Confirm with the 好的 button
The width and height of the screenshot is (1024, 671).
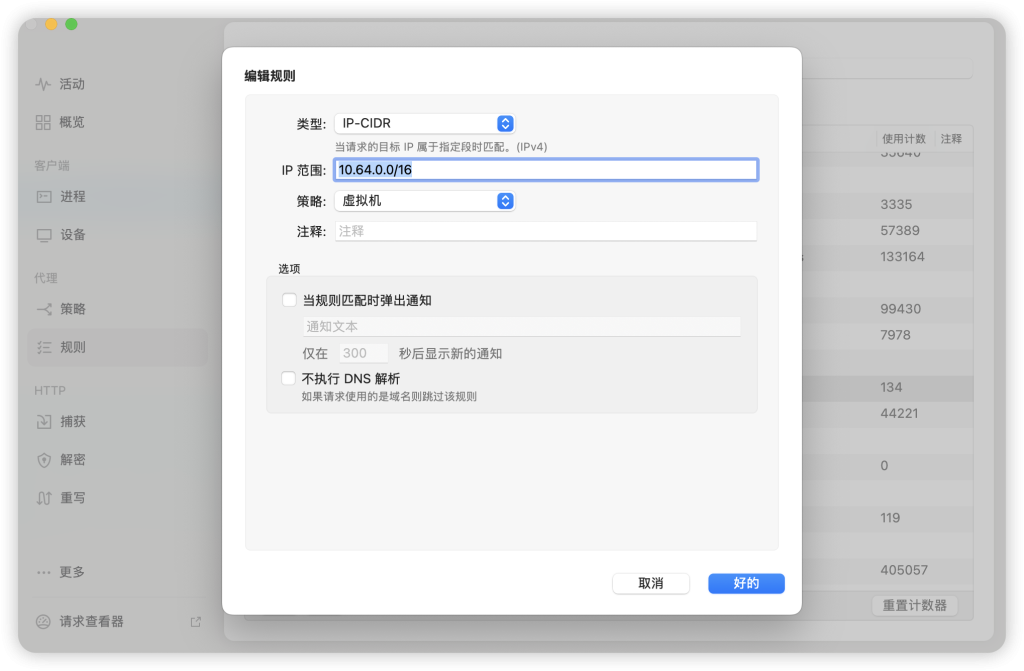[x=746, y=583]
